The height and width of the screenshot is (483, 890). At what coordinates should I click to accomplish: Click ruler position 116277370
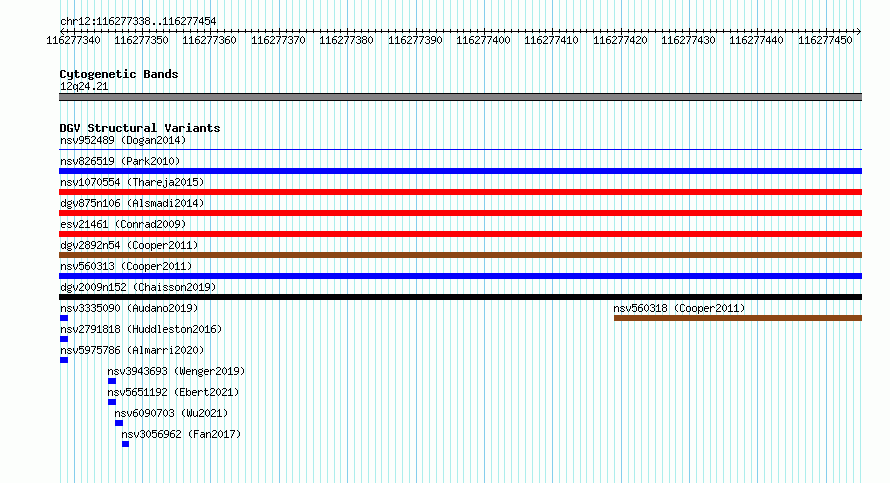coord(278,40)
